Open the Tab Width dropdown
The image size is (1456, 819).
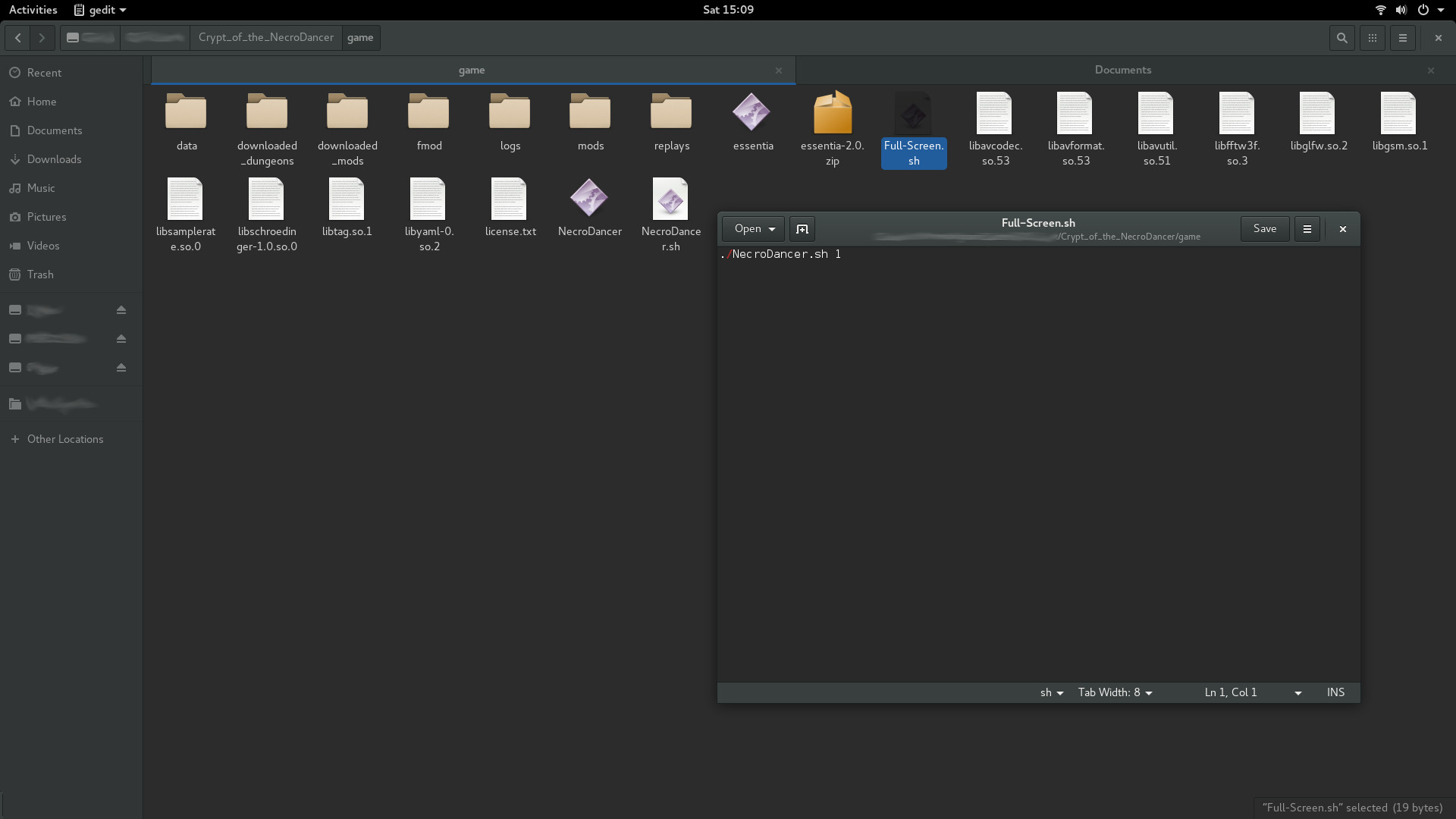pyautogui.click(x=1116, y=693)
